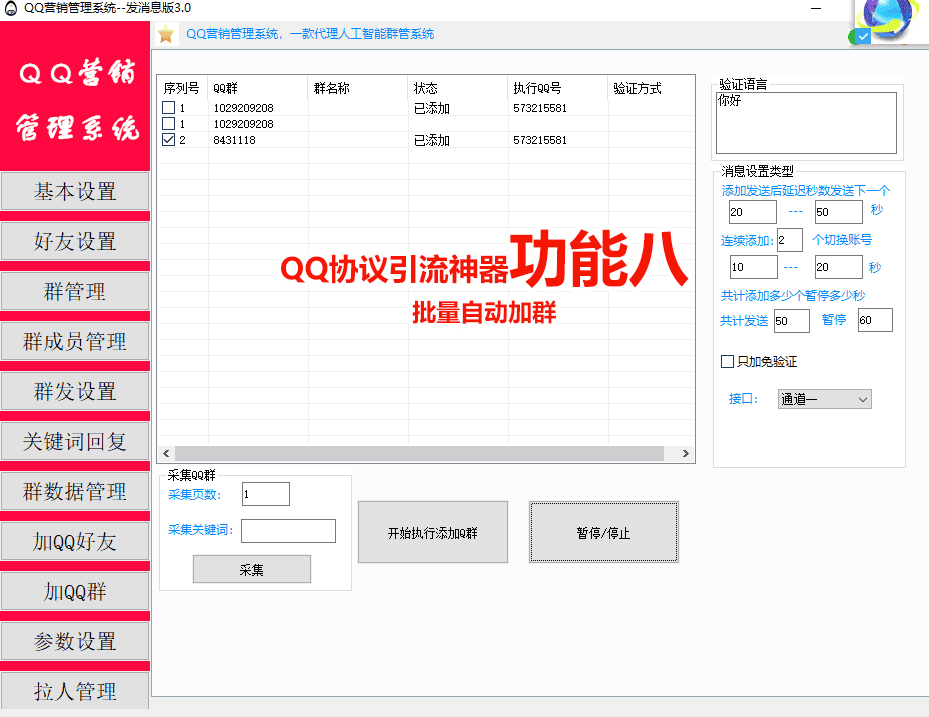Click the QQ群 column header
This screenshot has width=929, height=717.
click(258, 88)
